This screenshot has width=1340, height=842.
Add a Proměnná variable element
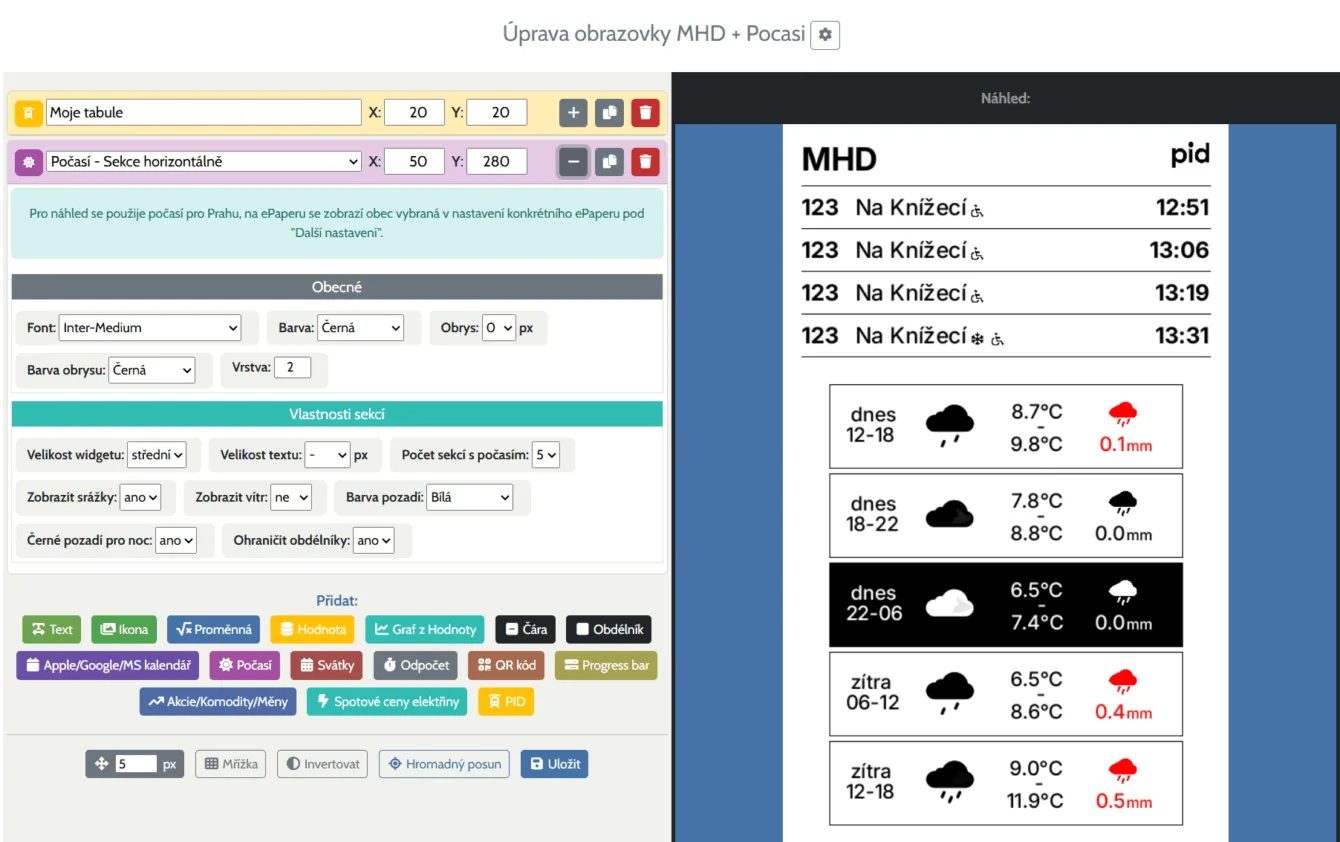[x=214, y=629]
